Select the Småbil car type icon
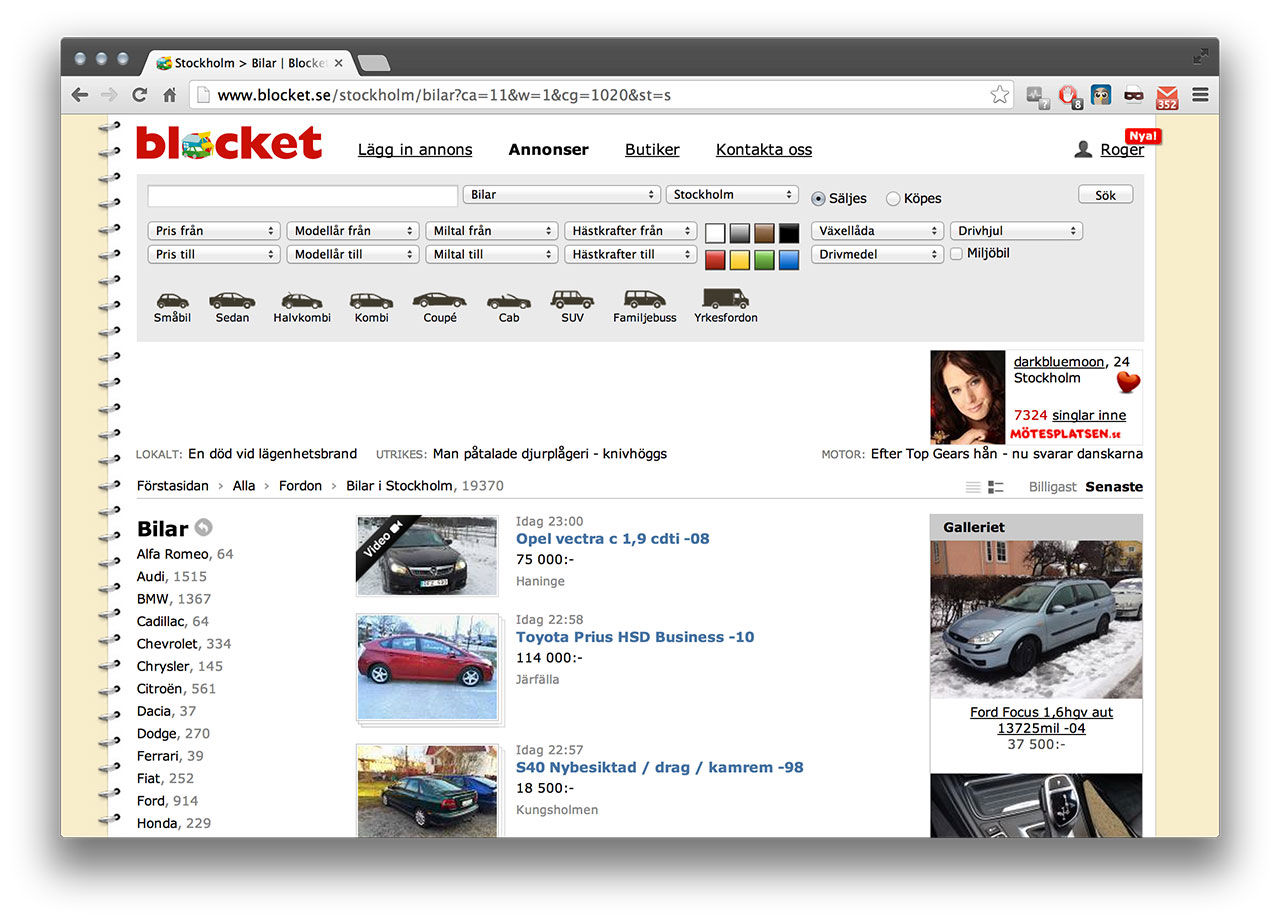This screenshot has height=922, width=1280. tap(172, 300)
